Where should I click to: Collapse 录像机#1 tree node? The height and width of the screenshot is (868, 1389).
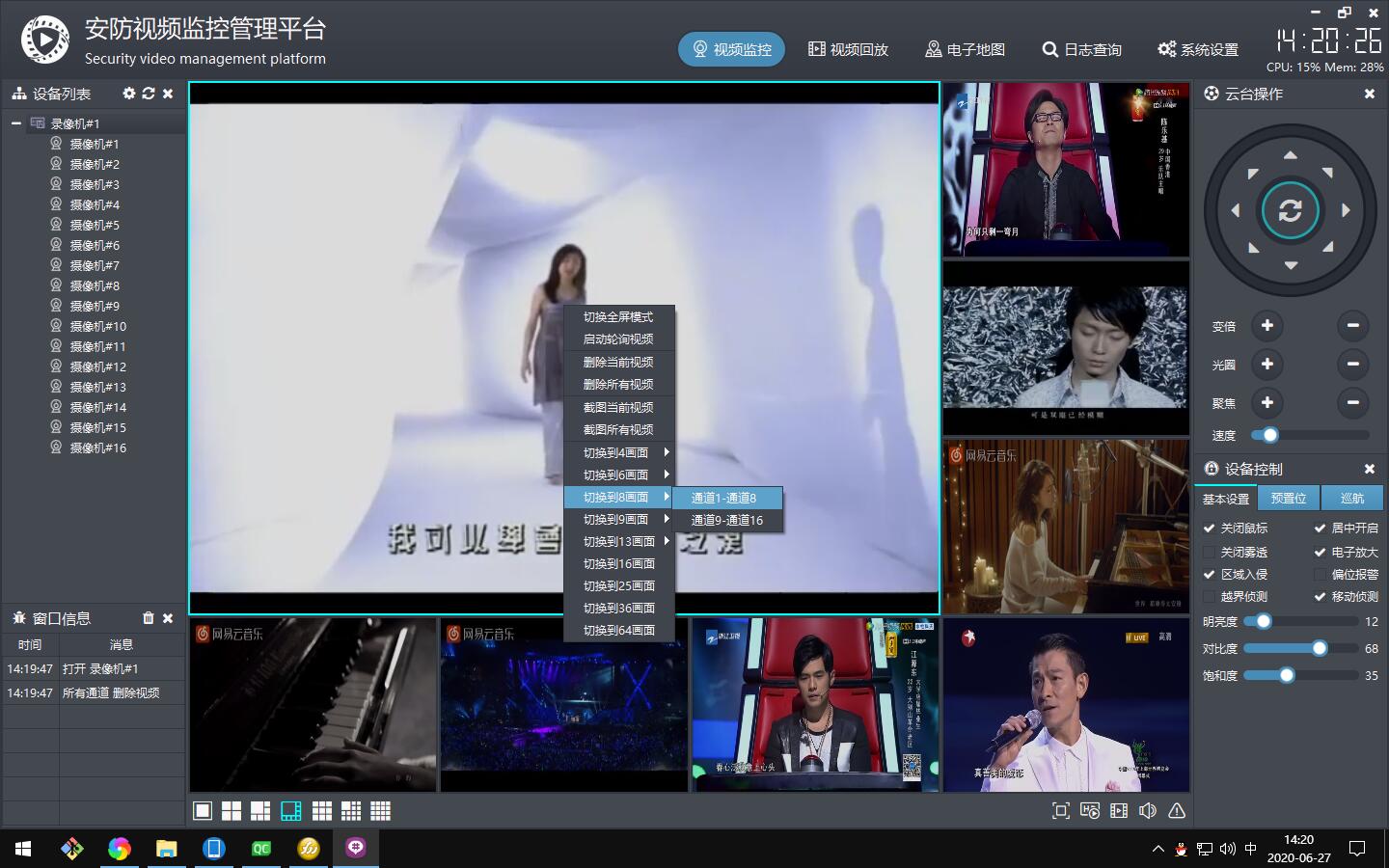(16, 123)
